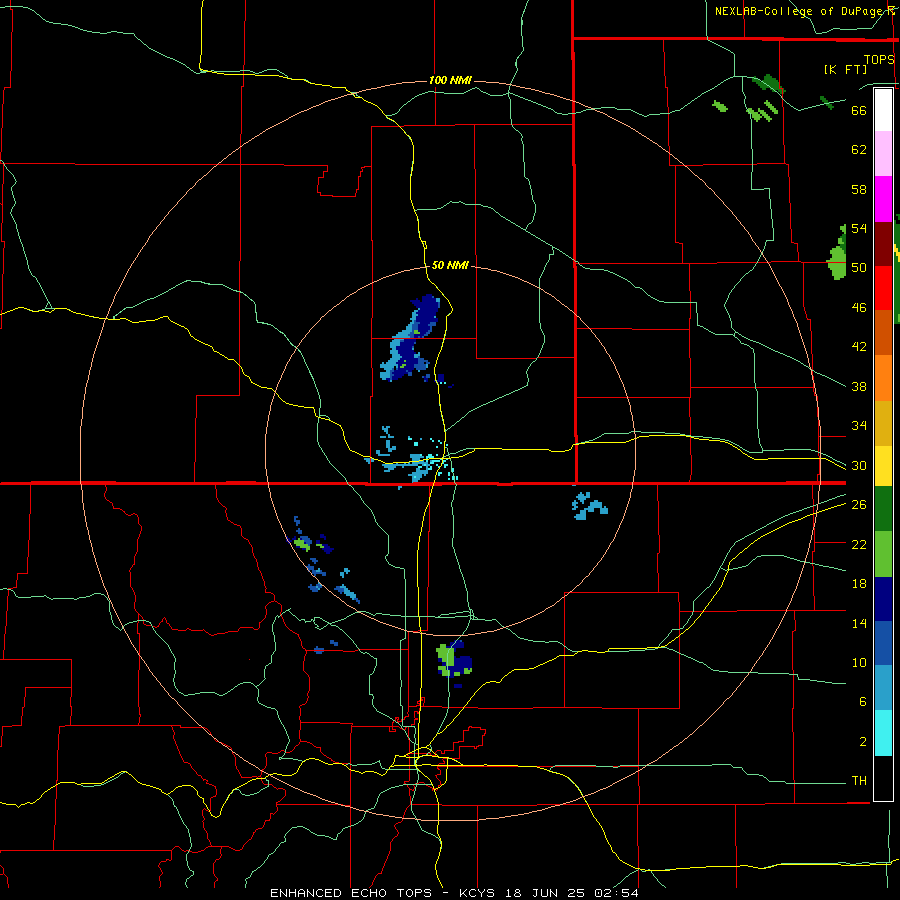The image size is (900, 900).
Task: Click the white swatch in the tops legend
Action: click(x=883, y=110)
